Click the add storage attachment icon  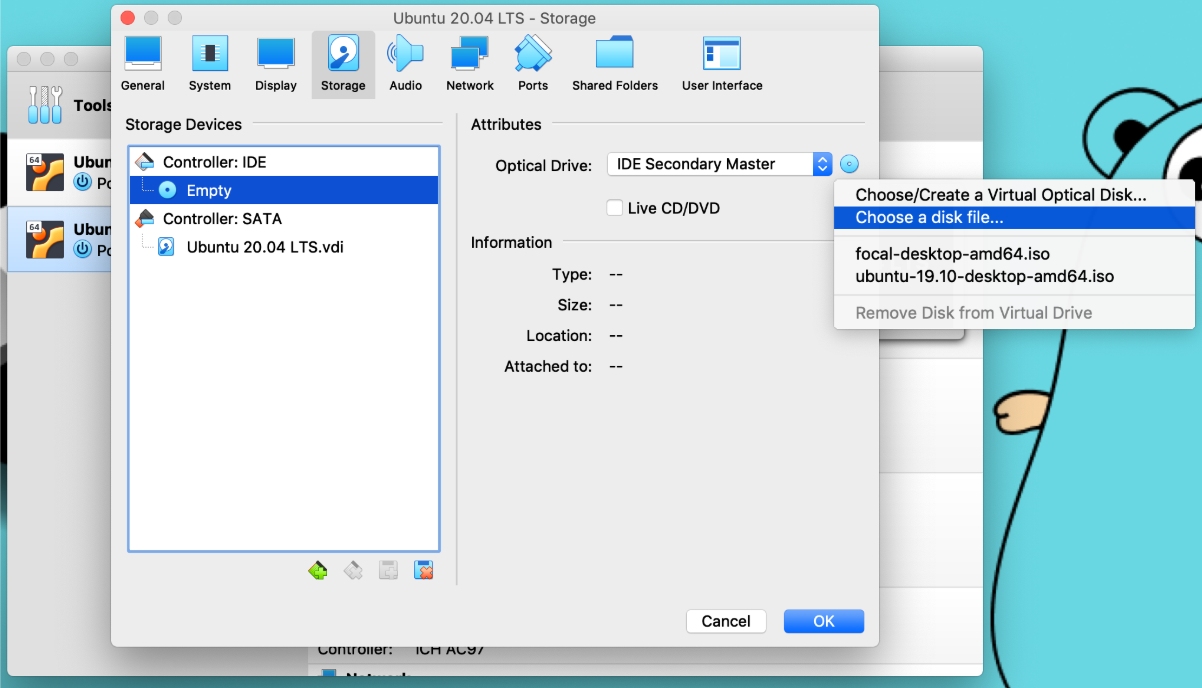tap(389, 571)
